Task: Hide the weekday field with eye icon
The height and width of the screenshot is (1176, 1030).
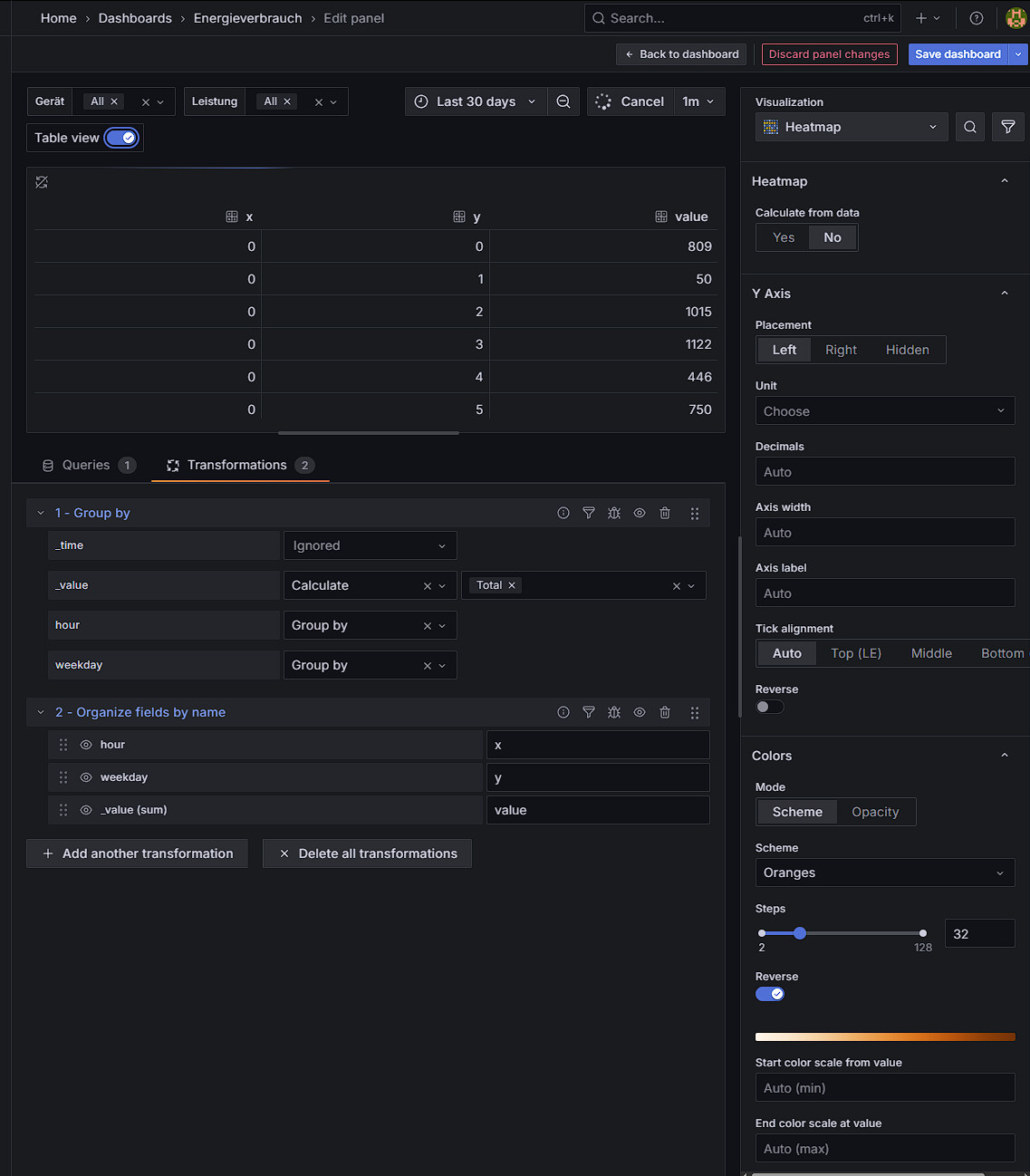Action: coord(86,777)
